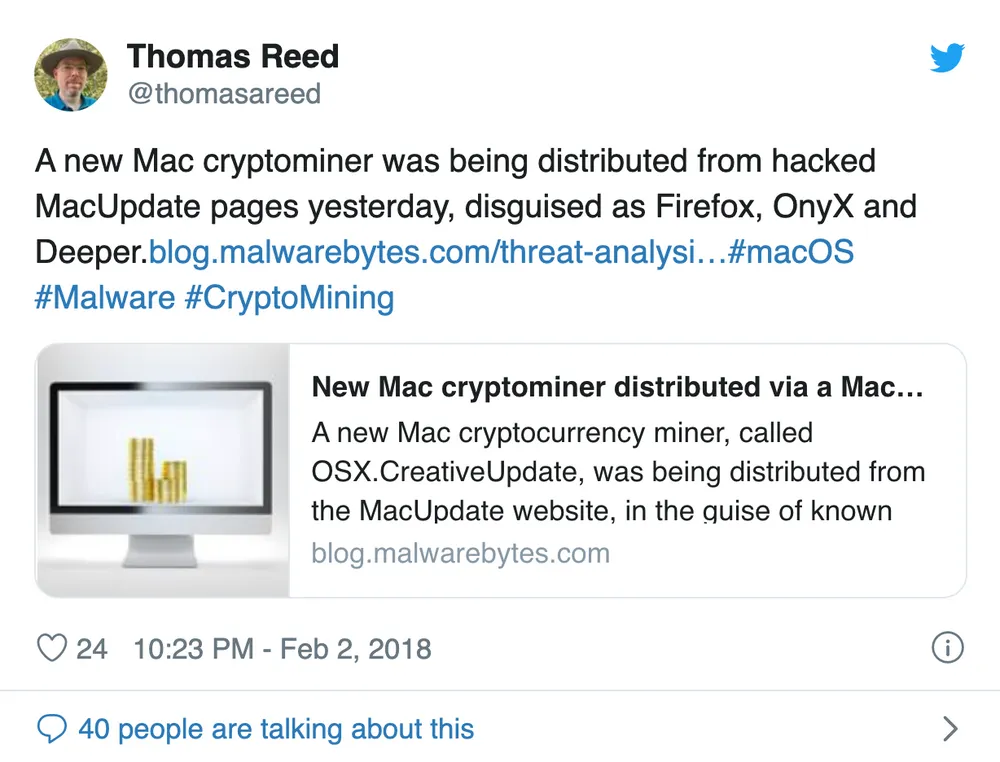Click the speech bubble reply icon

point(52,728)
